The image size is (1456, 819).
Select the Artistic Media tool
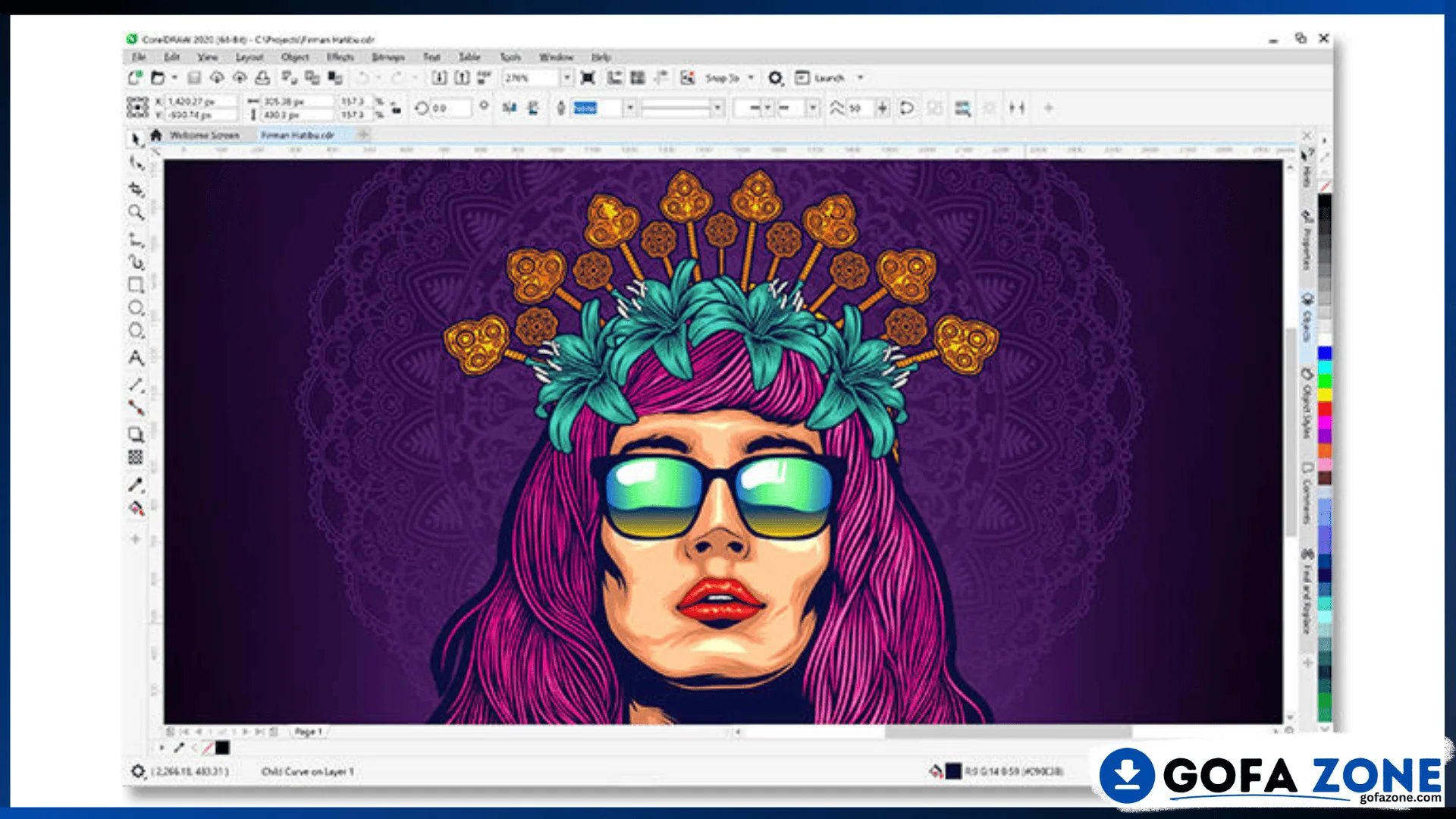136,262
